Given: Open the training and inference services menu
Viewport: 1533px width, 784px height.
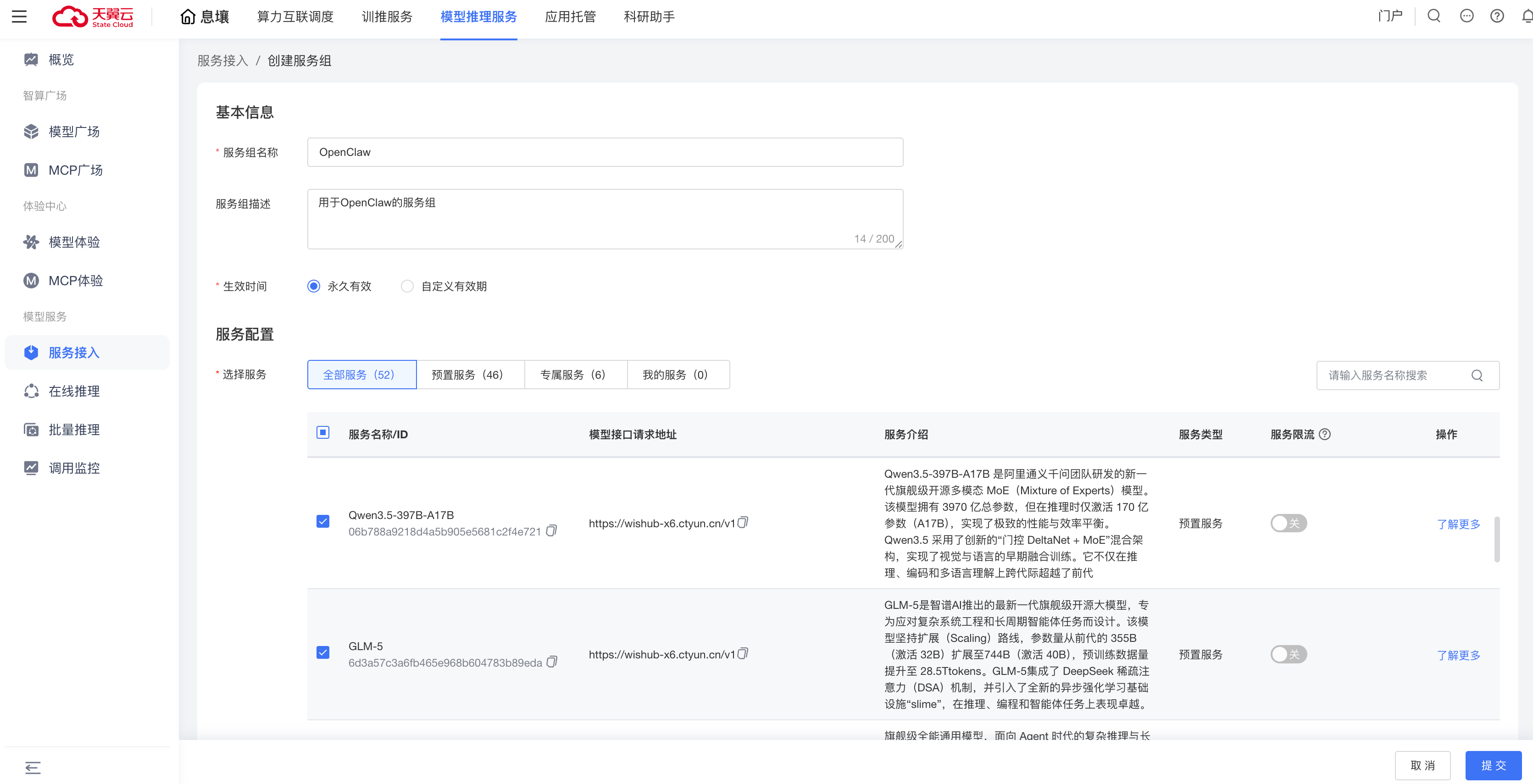Looking at the screenshot, I should click(387, 17).
